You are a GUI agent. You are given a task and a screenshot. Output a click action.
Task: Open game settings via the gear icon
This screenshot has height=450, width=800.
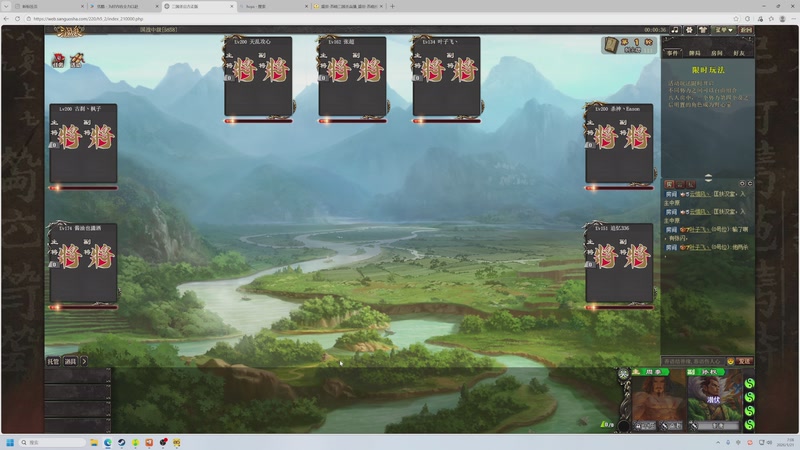(689, 30)
